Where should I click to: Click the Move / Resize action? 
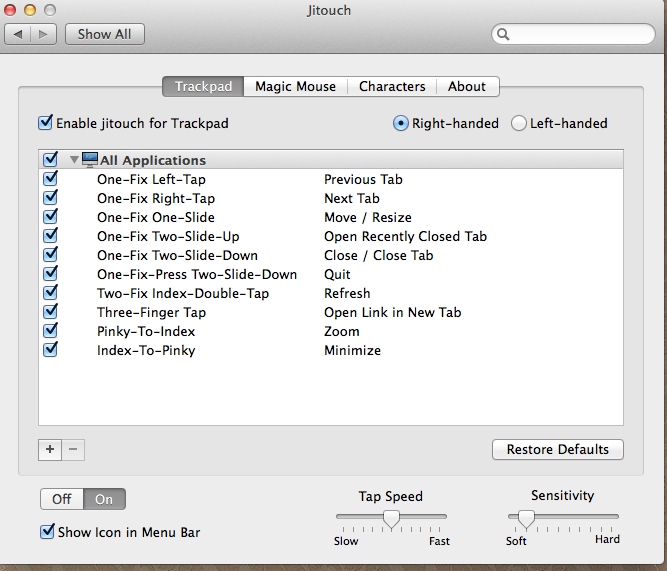click(368, 217)
